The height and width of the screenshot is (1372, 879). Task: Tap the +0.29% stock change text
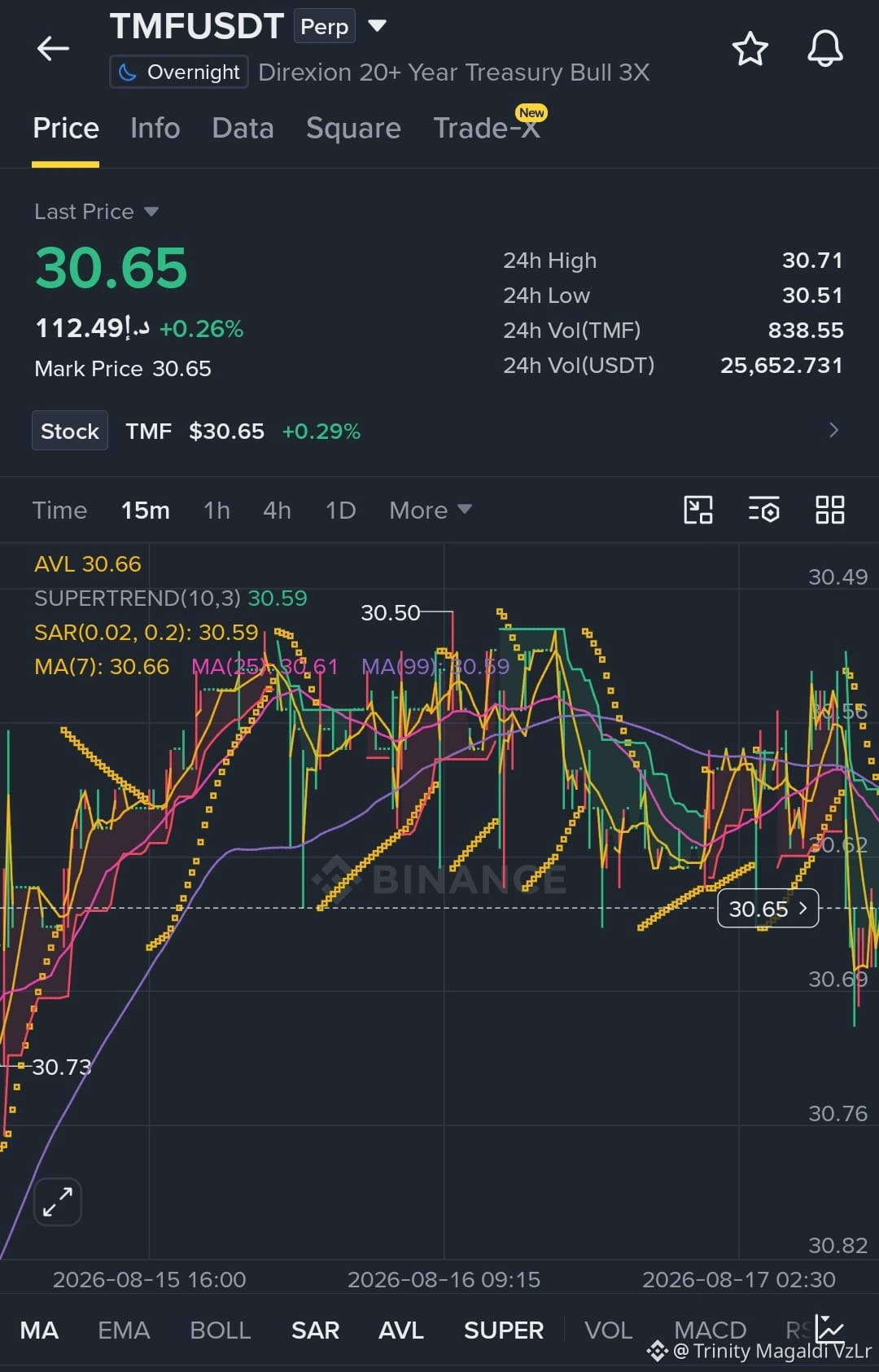click(321, 432)
